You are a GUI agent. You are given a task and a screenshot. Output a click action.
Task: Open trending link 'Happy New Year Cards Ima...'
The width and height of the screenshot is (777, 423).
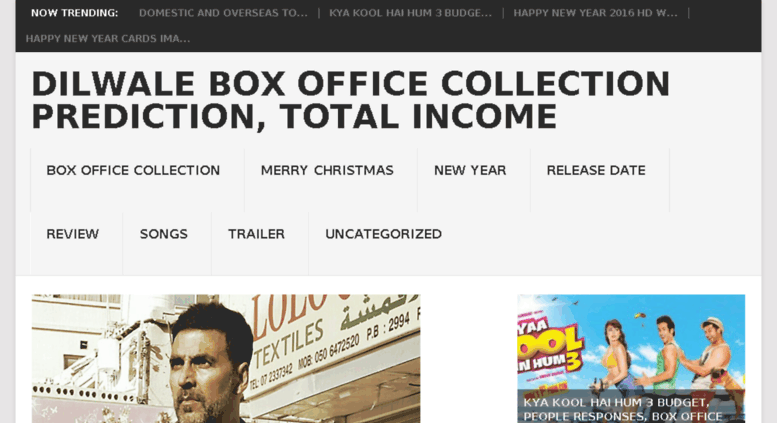point(108,39)
